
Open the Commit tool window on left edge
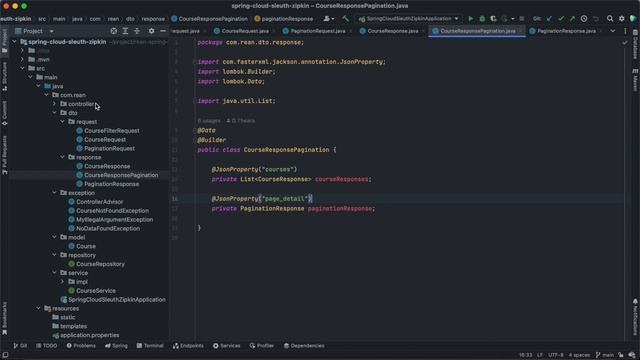tap(4, 113)
